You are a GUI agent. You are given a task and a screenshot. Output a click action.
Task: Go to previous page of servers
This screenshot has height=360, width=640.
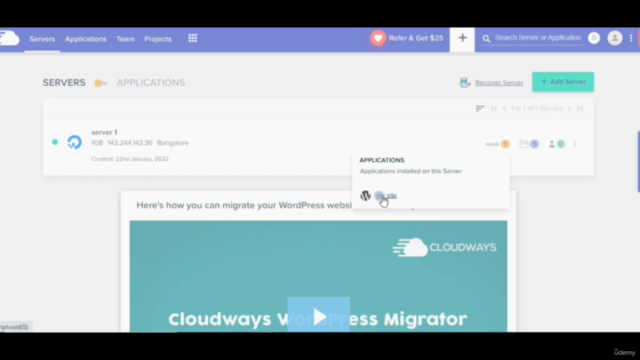[x=504, y=109]
